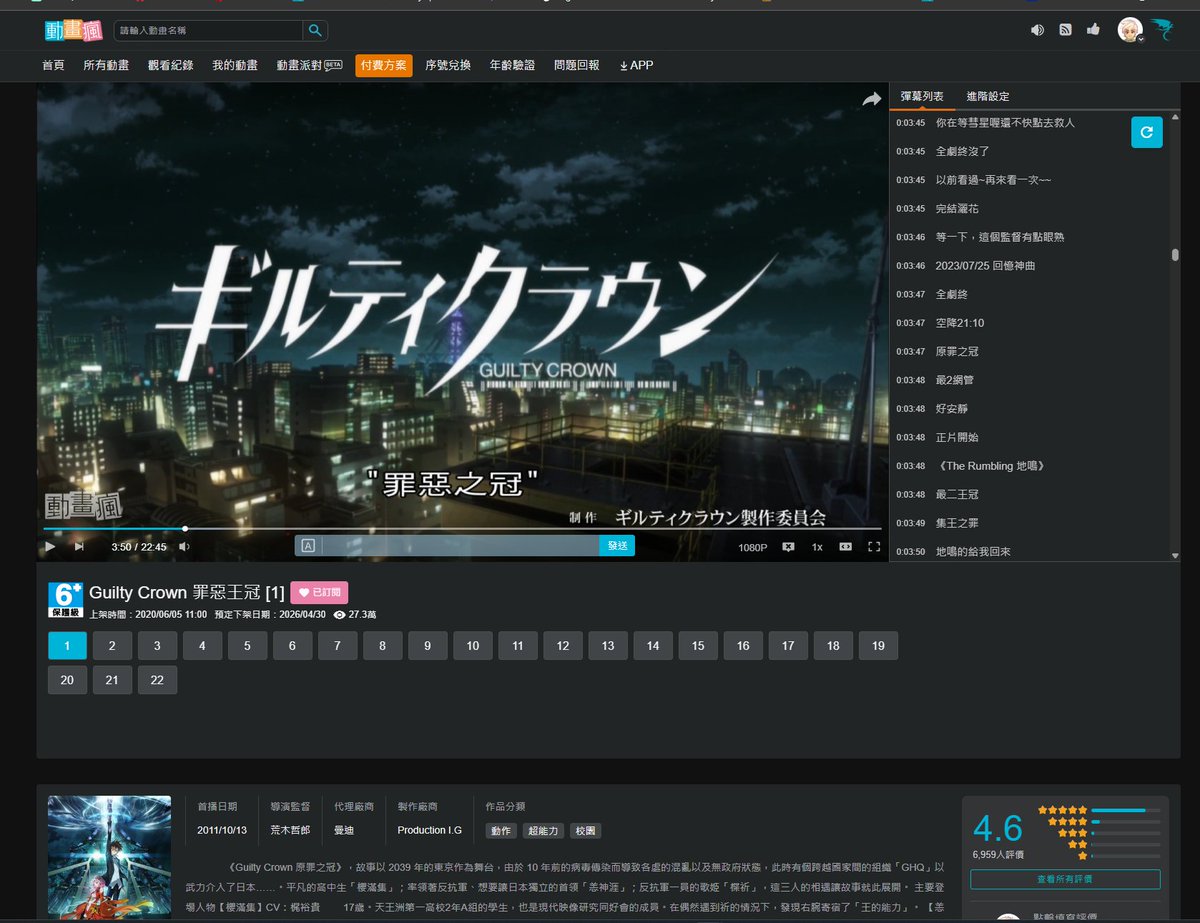The image size is (1200, 923).
Task: Click the theater mode icon near fullscreen
Action: [845, 547]
